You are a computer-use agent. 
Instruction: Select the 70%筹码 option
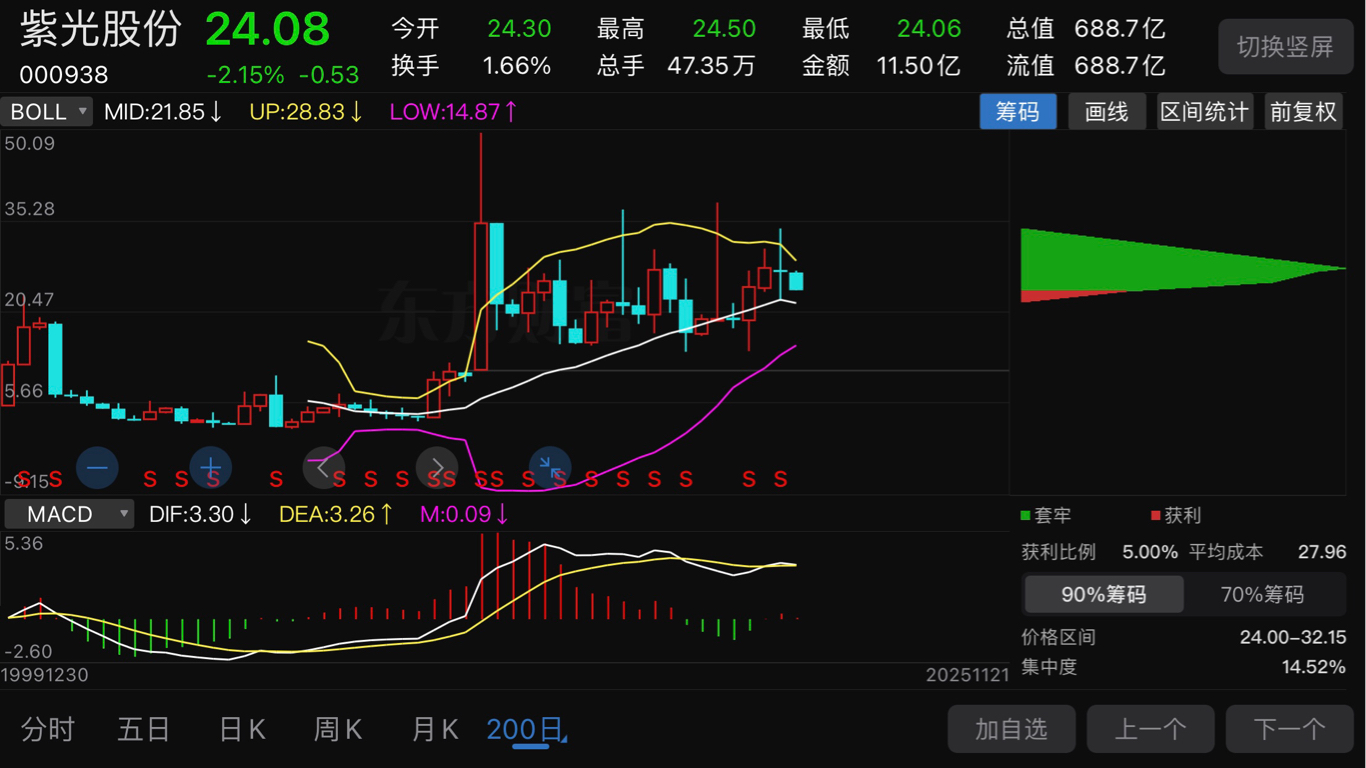1263,595
